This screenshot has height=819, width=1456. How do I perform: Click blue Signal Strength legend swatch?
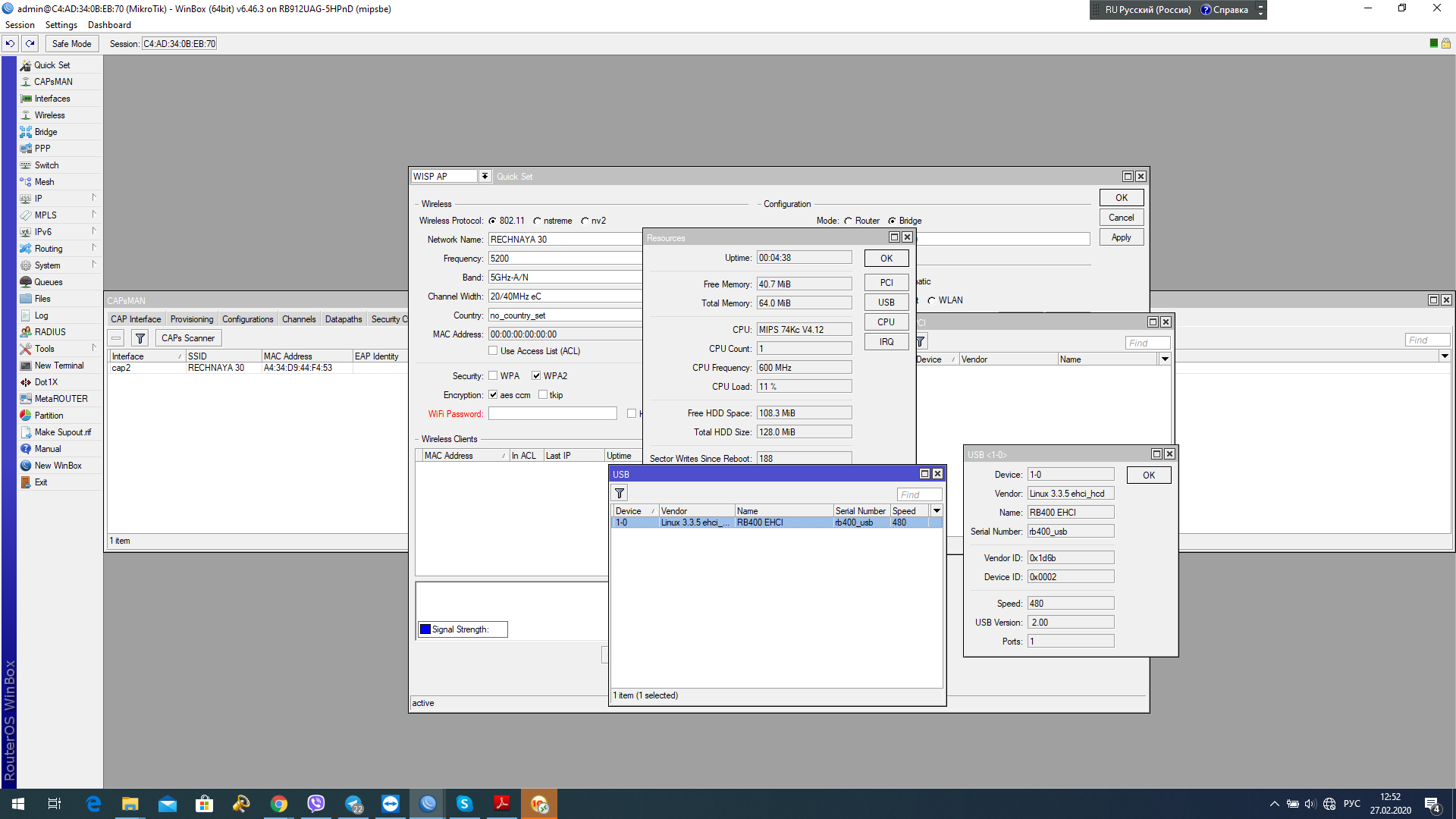pyautogui.click(x=425, y=629)
